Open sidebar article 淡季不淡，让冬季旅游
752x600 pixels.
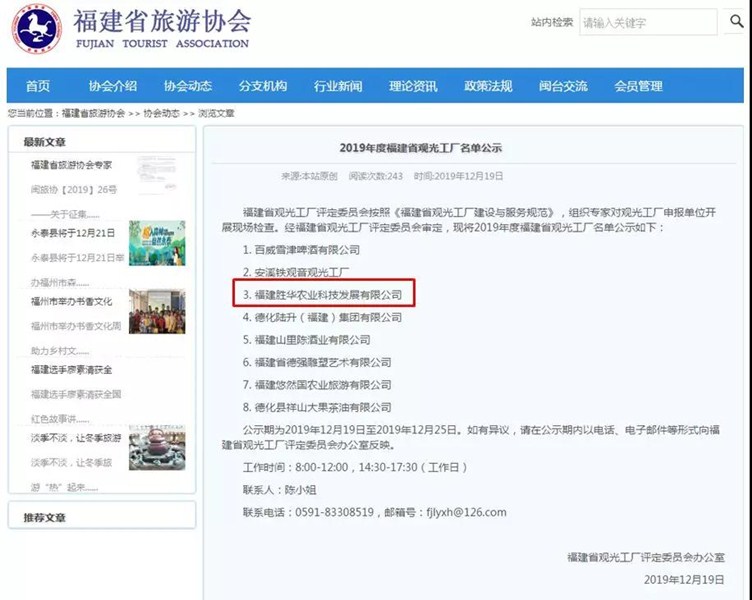(x=76, y=438)
